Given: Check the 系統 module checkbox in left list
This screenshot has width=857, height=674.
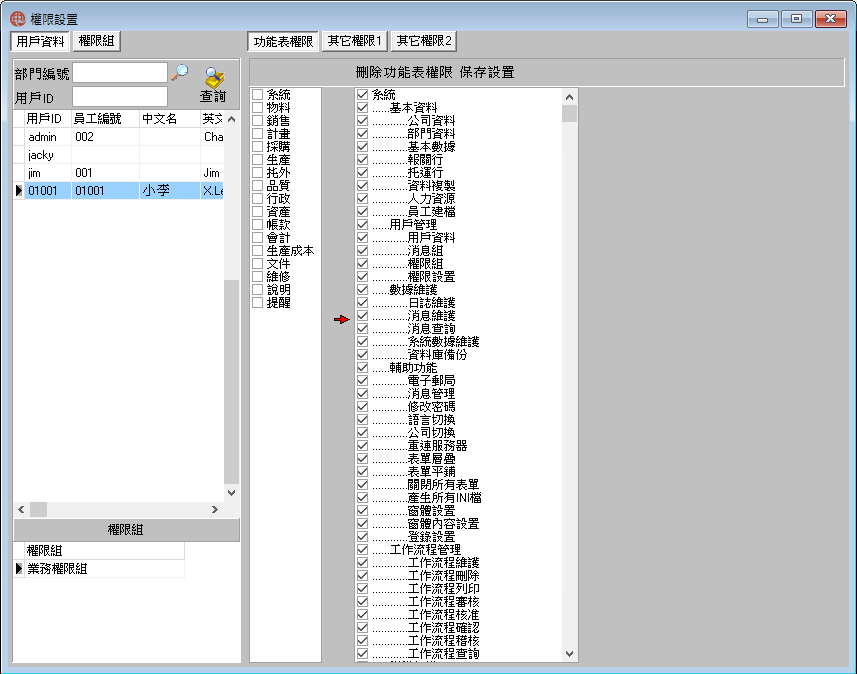Looking at the screenshot, I should 257,95.
